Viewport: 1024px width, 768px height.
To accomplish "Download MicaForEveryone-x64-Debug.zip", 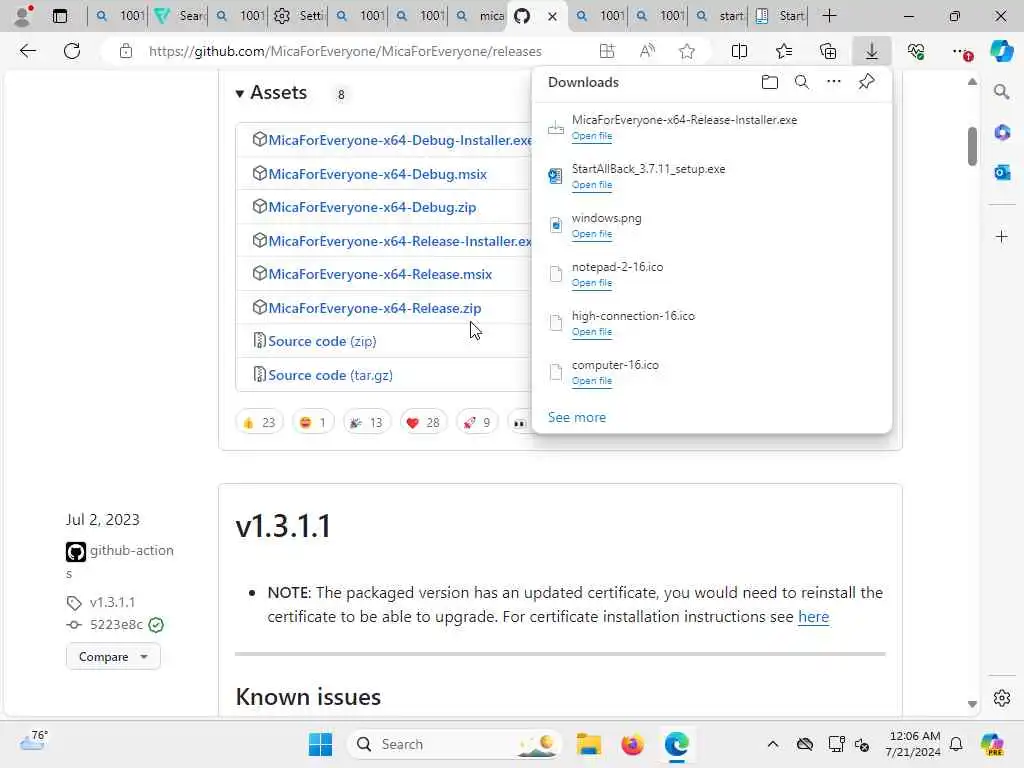I will 372,207.
